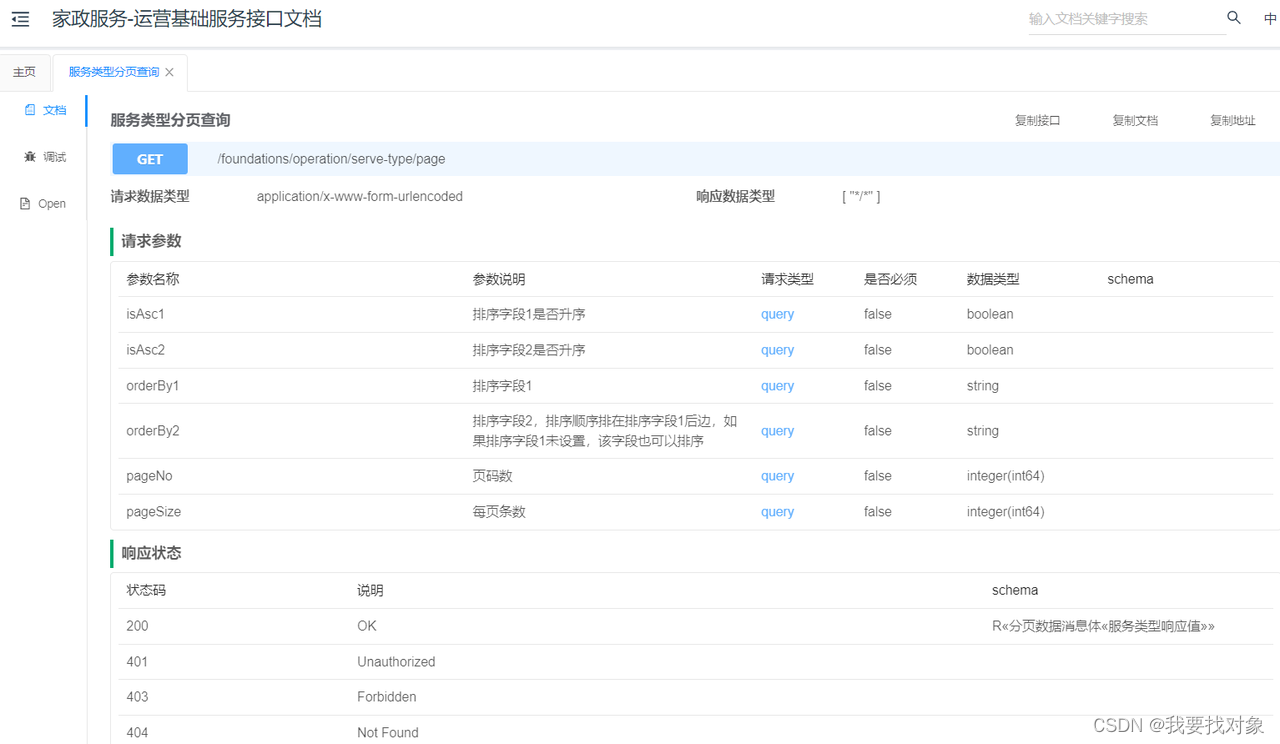Open the Open file icon in sidebar
Screen dimensions: 1280x744
point(26,204)
